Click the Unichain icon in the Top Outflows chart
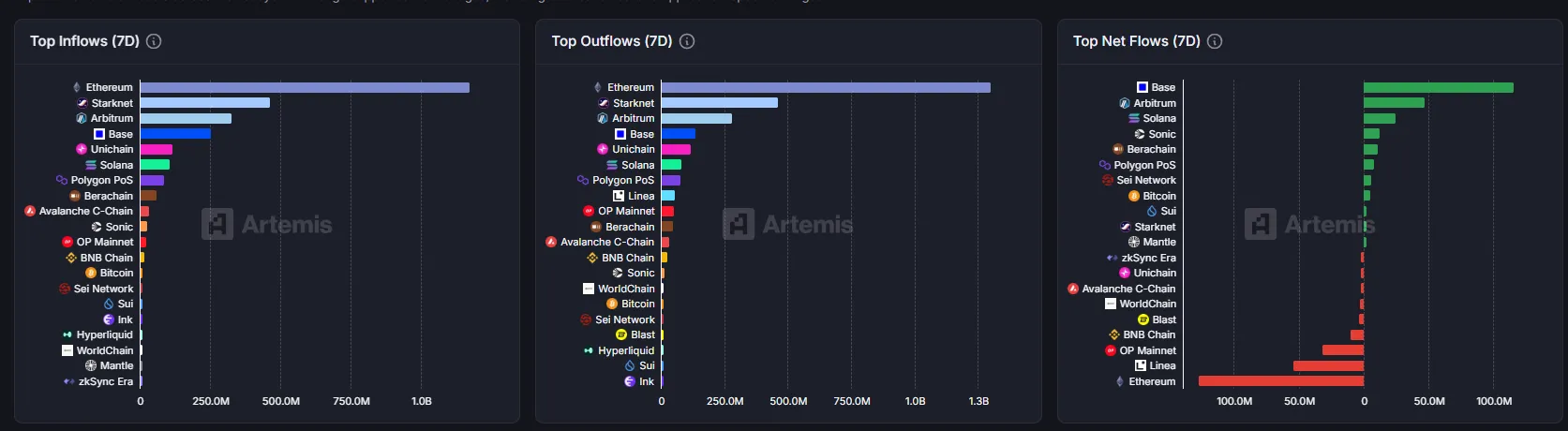Viewport: 1568px width, 431px height. tap(603, 149)
